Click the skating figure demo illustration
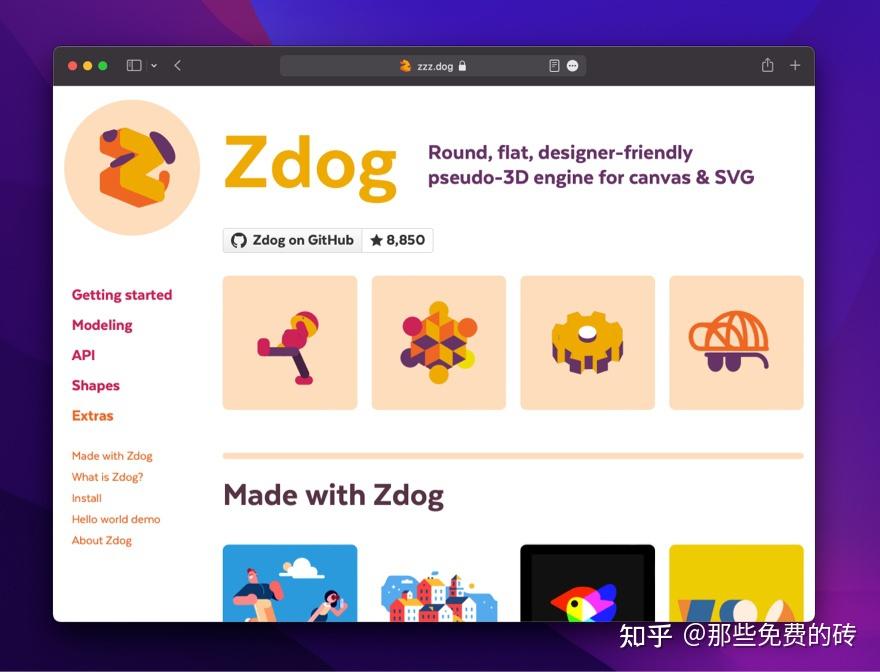Viewport: 880px width, 672px height. [290, 342]
